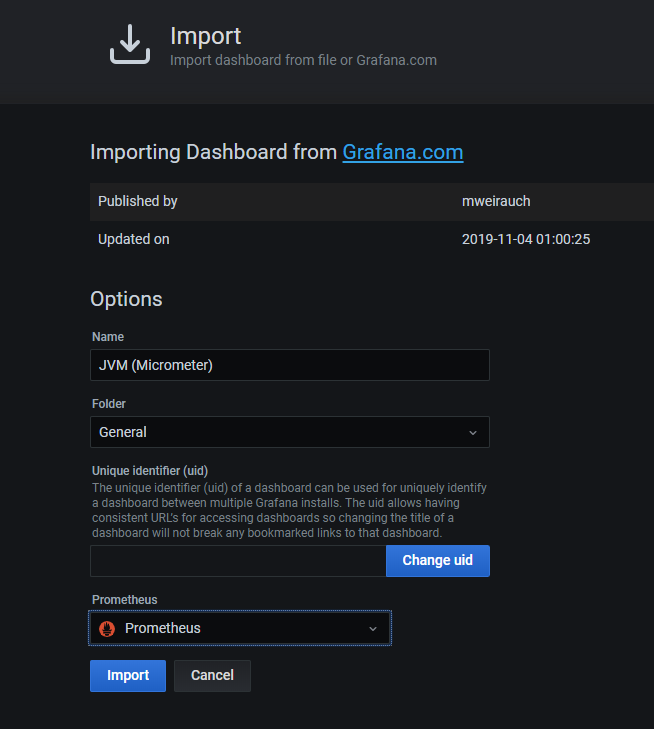Expand the Prometheus data source dropdown
The height and width of the screenshot is (729, 654).
(x=240, y=629)
